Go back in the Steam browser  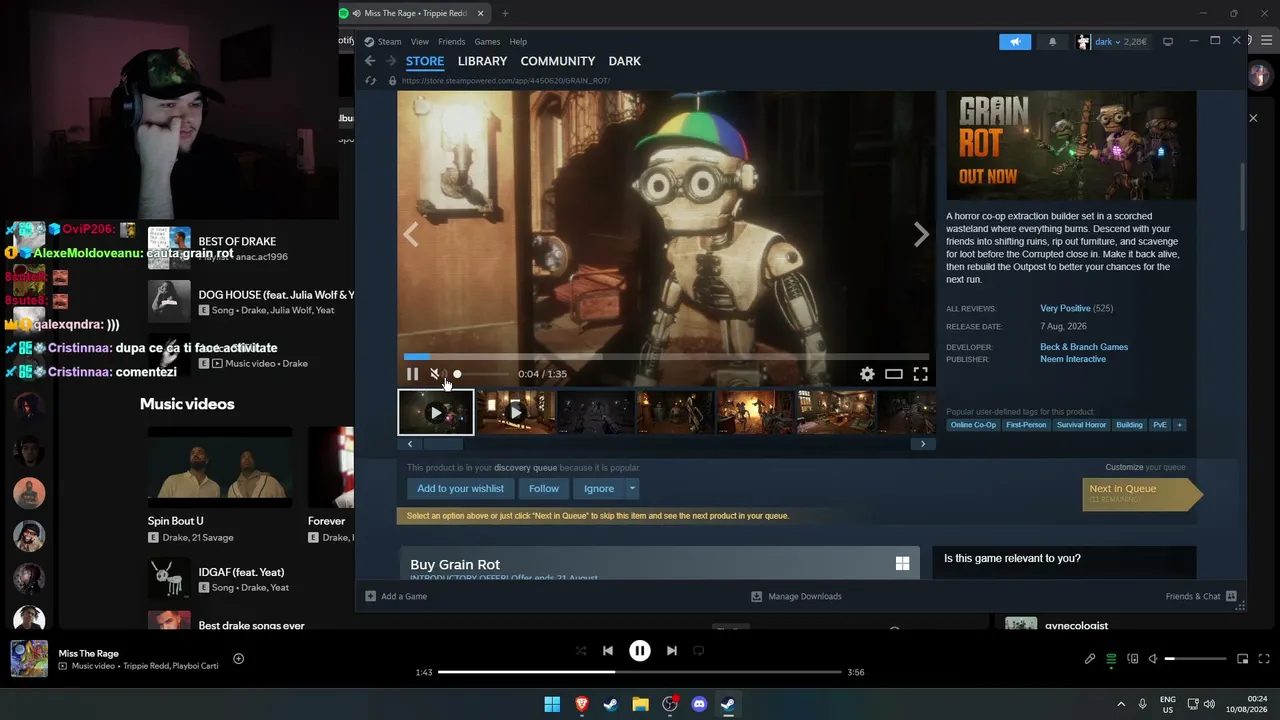370,61
